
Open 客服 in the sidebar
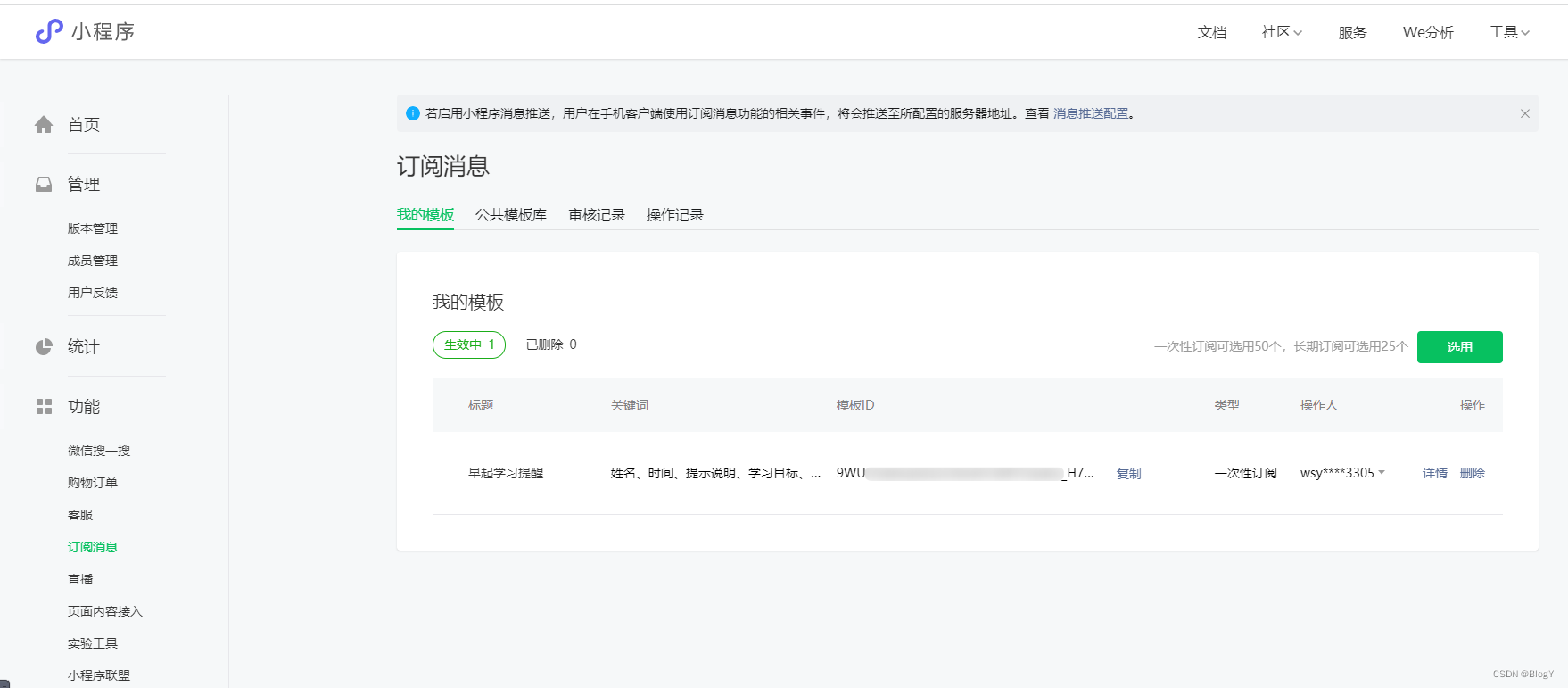[x=80, y=515]
